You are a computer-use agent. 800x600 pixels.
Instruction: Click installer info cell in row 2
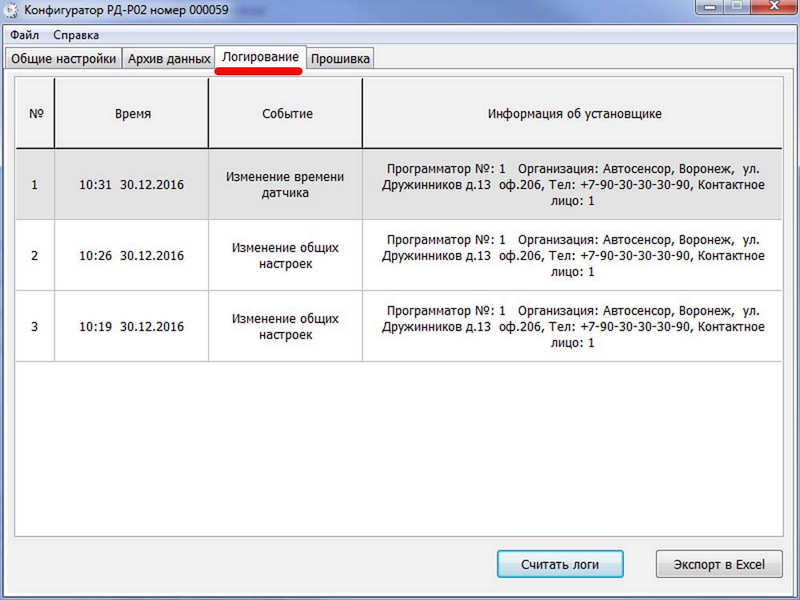[572, 256]
